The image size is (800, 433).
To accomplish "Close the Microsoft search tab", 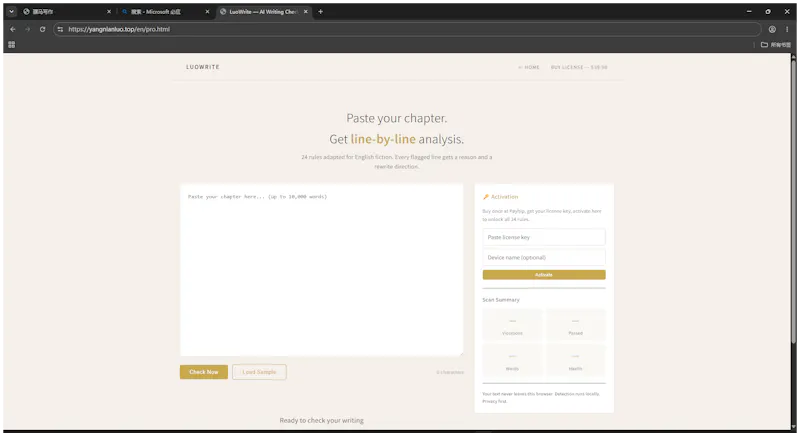I will [207, 12].
